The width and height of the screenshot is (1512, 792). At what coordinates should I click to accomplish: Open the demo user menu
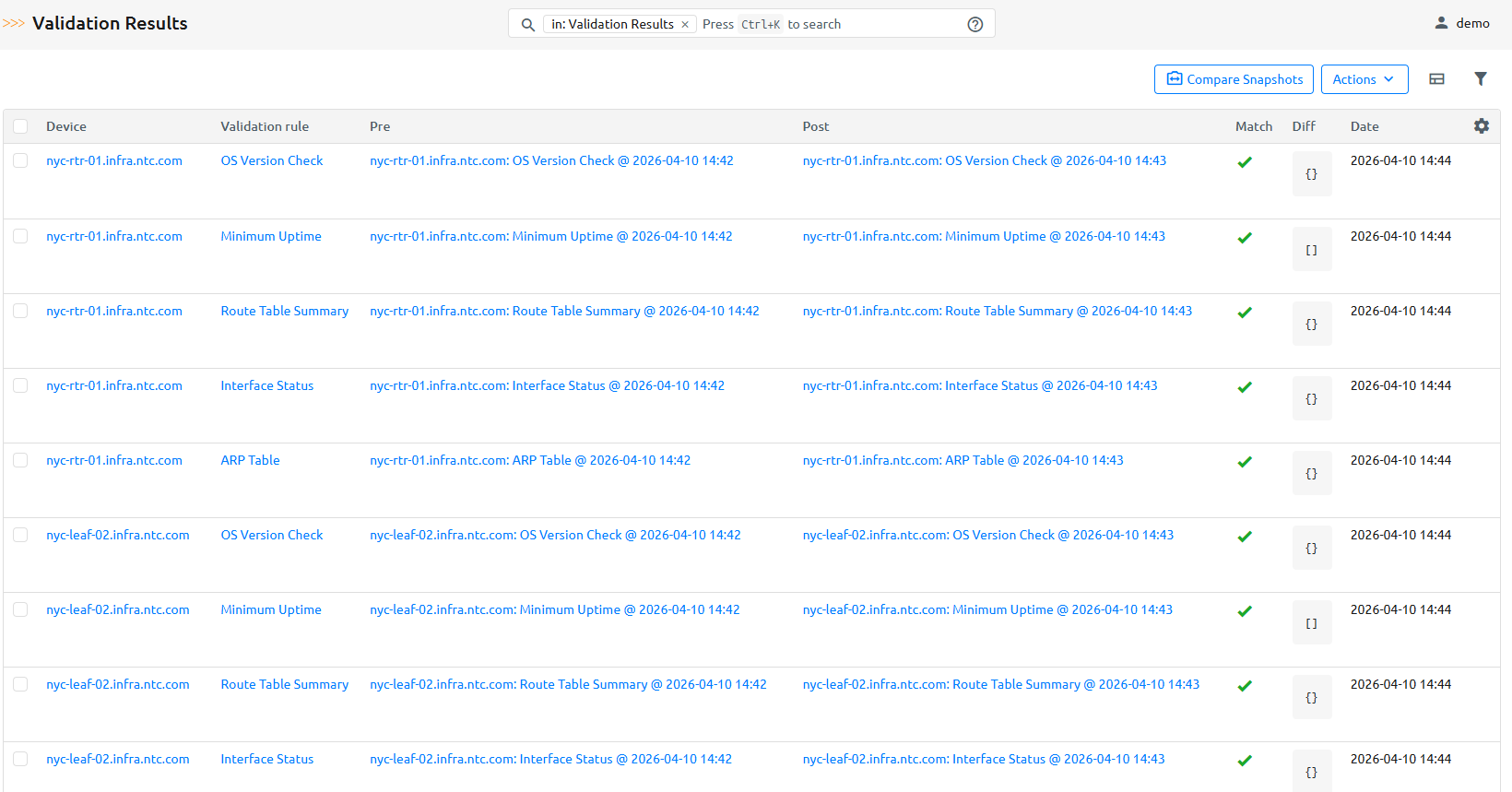pyautogui.click(x=1462, y=23)
